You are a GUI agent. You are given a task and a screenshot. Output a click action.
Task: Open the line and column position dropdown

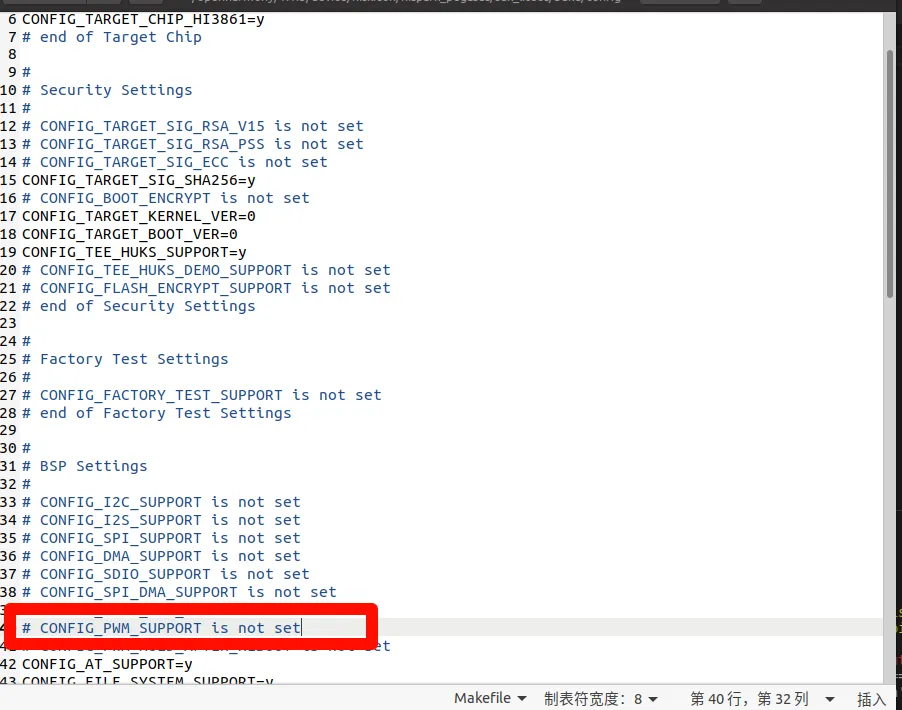(x=762, y=698)
